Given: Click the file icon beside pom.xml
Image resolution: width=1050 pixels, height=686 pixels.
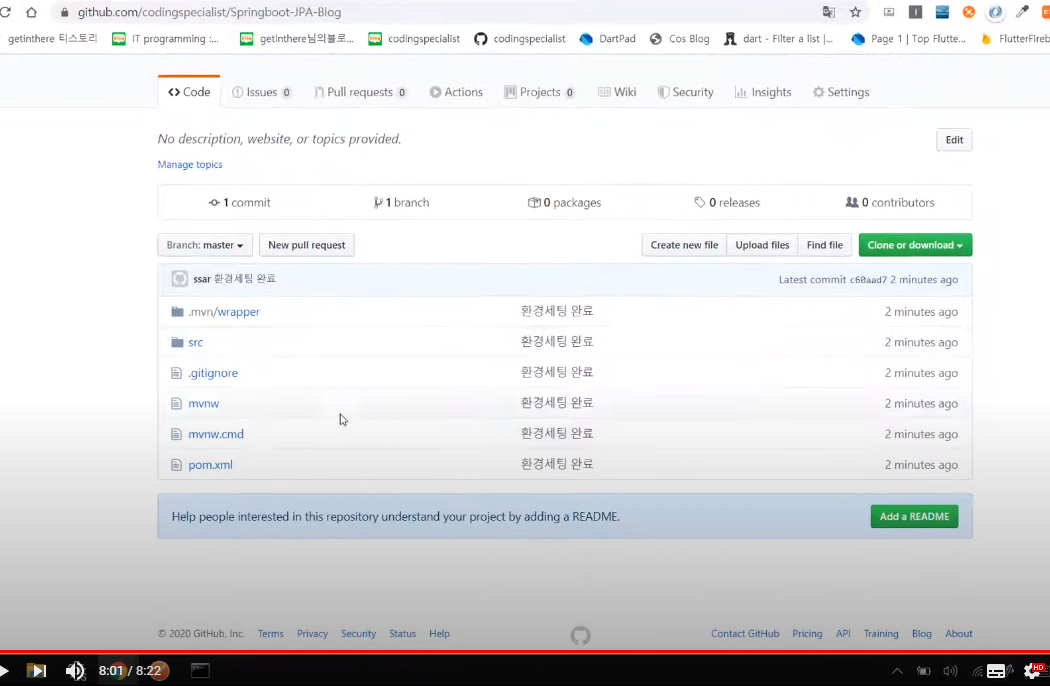Looking at the screenshot, I should 176,465.
